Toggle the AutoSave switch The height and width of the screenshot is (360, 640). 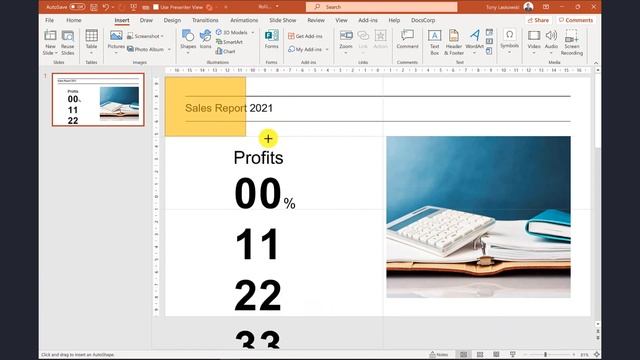tap(77, 7)
